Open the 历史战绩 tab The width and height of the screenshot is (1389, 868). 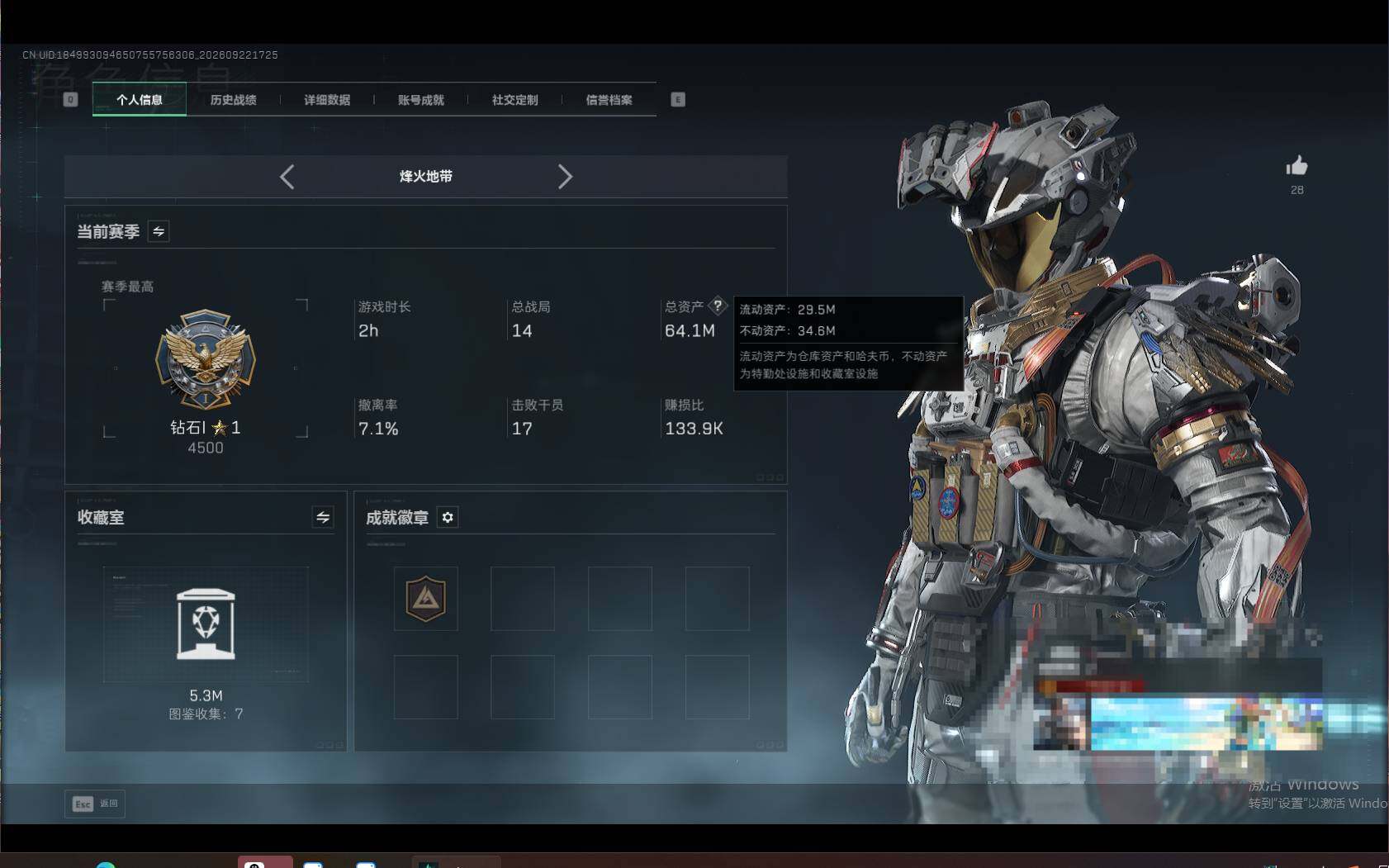click(x=234, y=100)
